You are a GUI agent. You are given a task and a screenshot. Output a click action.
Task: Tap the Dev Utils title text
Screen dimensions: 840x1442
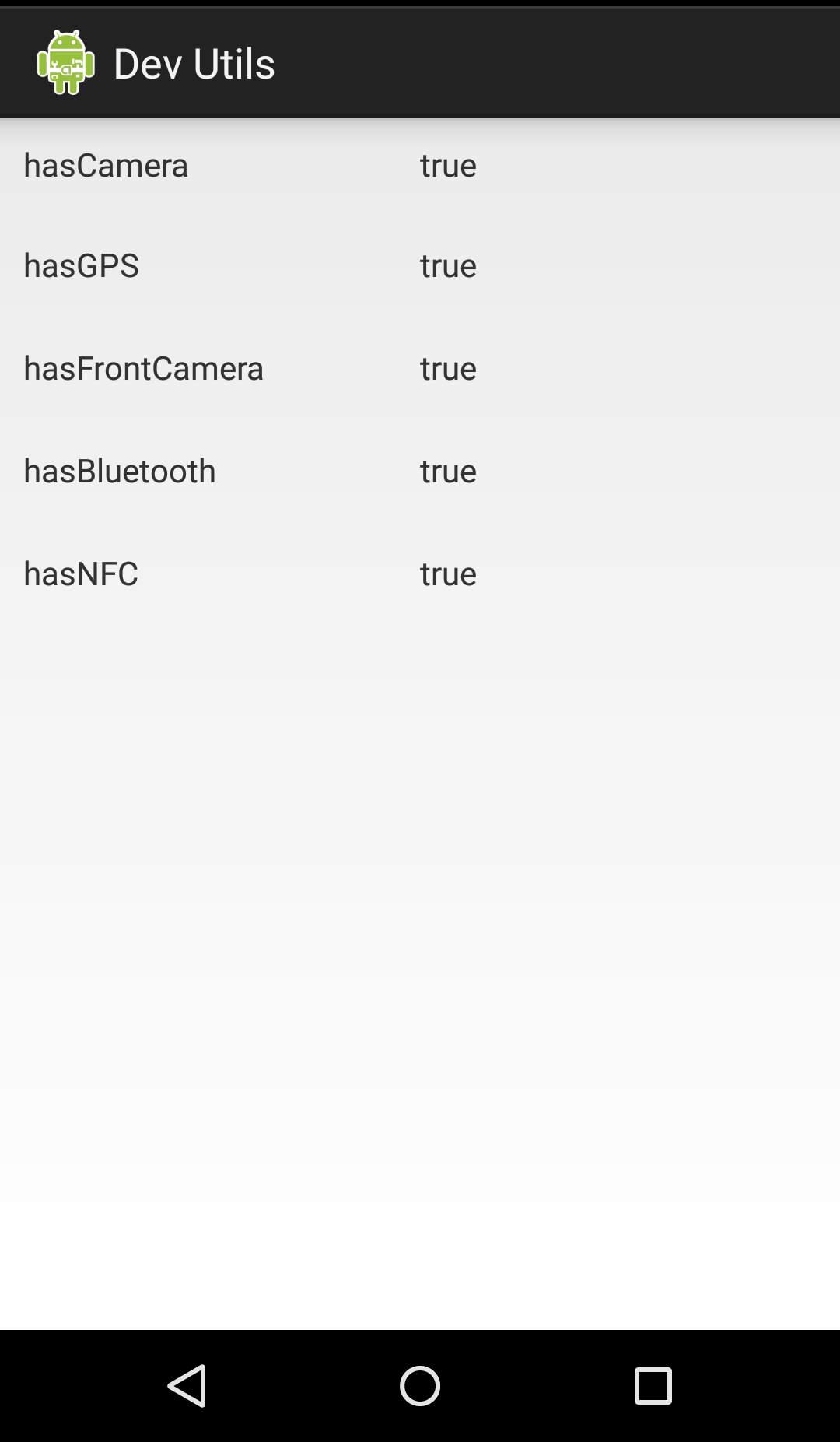pyautogui.click(x=194, y=63)
